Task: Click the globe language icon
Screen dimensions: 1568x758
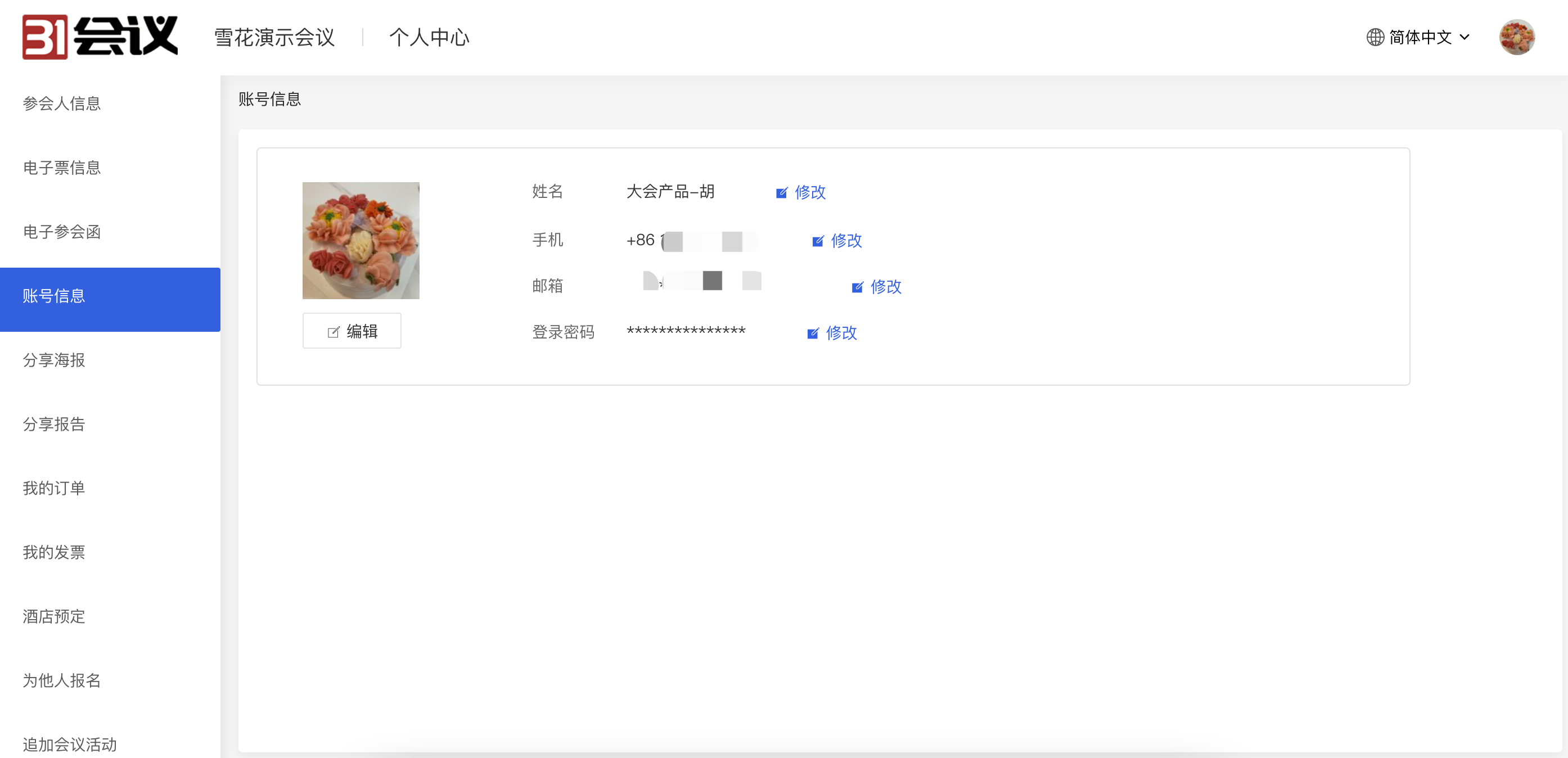Action: tap(1375, 37)
